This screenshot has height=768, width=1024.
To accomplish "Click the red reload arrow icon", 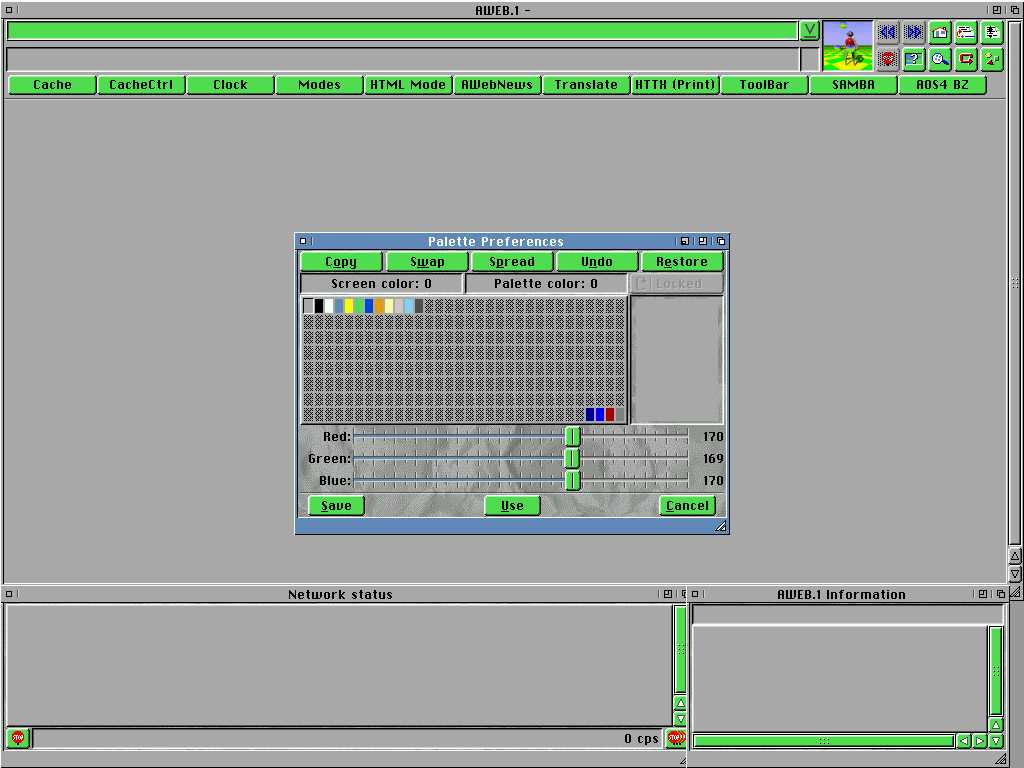I will (966, 59).
